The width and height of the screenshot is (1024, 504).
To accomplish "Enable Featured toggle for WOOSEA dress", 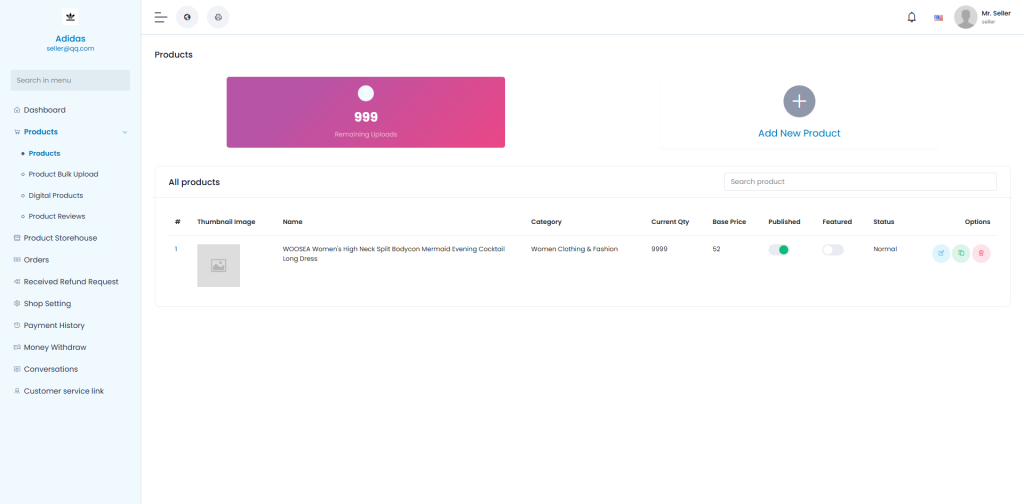I will (x=833, y=249).
